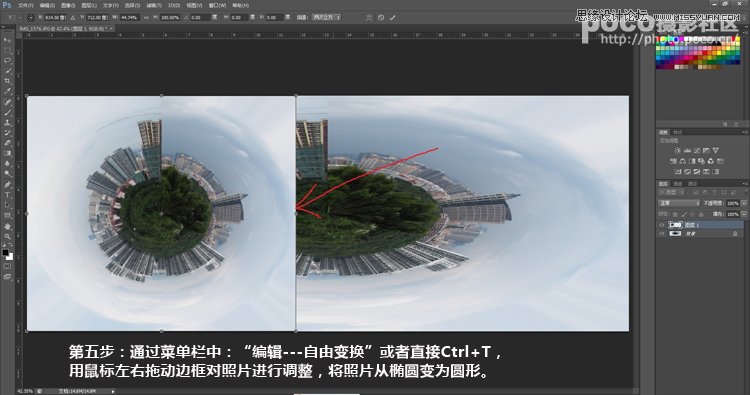Select the Dodge tool
Viewport: 750px width, 395px height.
click(7, 174)
